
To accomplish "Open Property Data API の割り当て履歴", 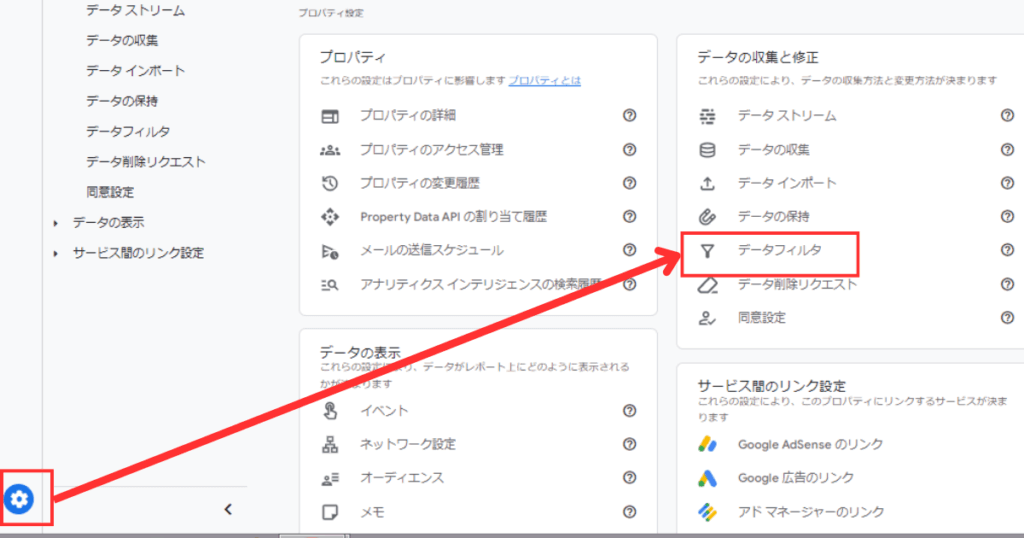I will 453,217.
